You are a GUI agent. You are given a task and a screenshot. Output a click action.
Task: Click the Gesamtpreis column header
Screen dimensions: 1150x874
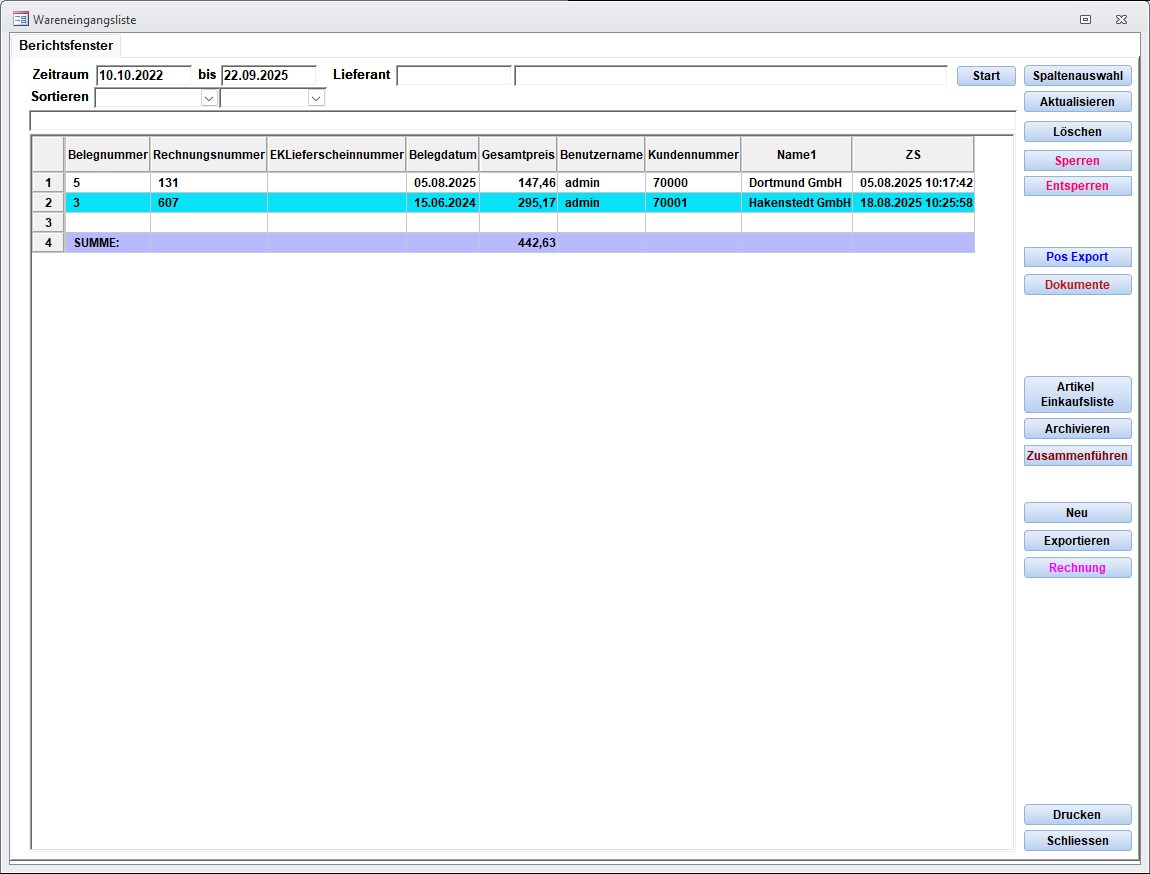518,155
